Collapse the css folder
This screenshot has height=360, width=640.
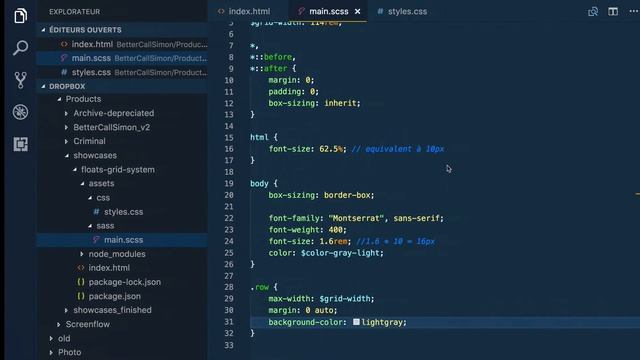[90, 198]
